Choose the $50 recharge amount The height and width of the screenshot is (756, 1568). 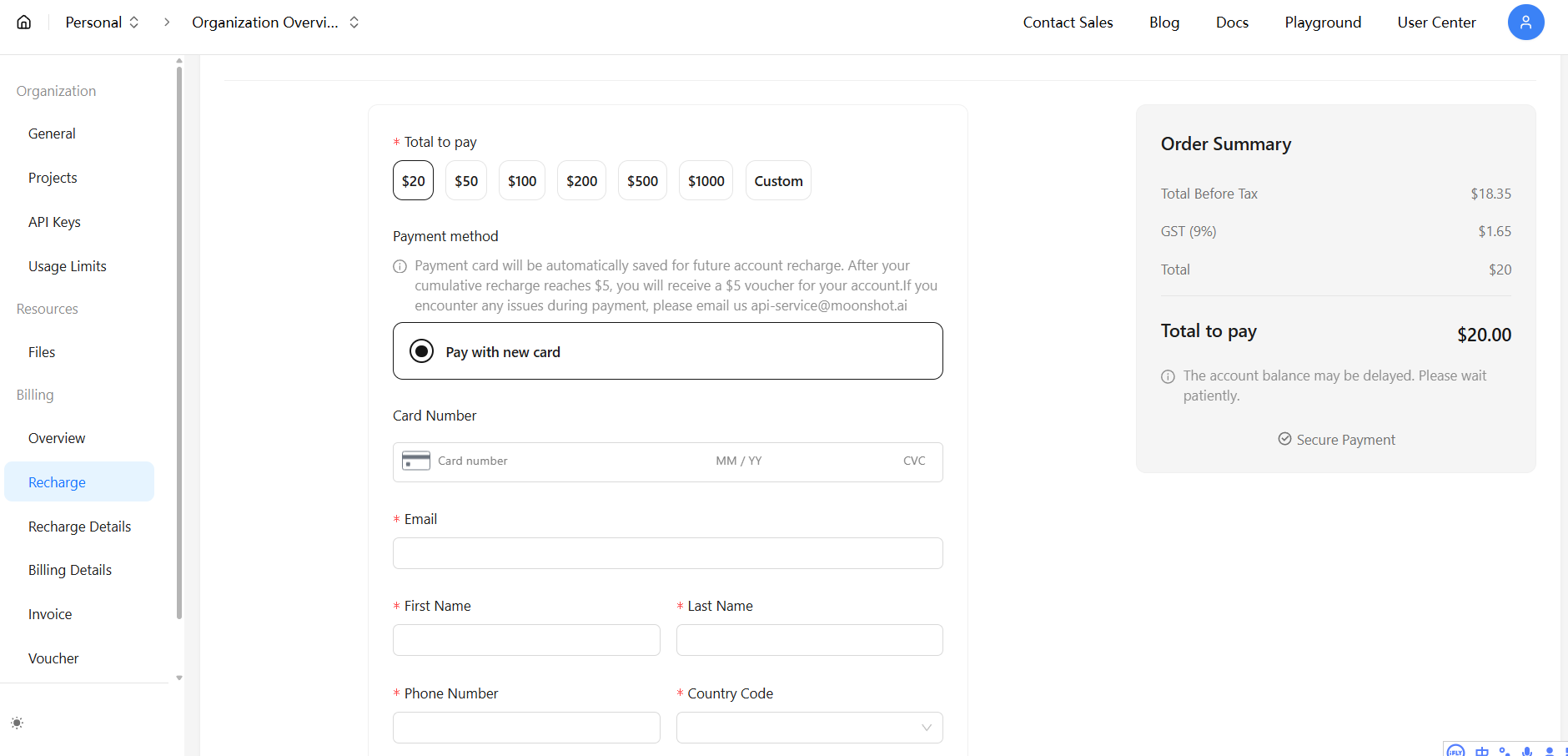point(466,181)
